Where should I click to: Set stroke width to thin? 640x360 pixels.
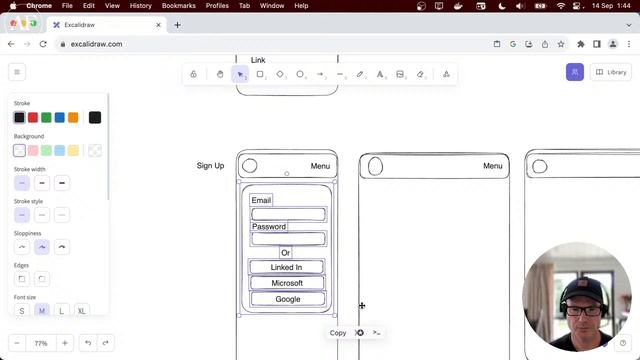tap(22, 183)
